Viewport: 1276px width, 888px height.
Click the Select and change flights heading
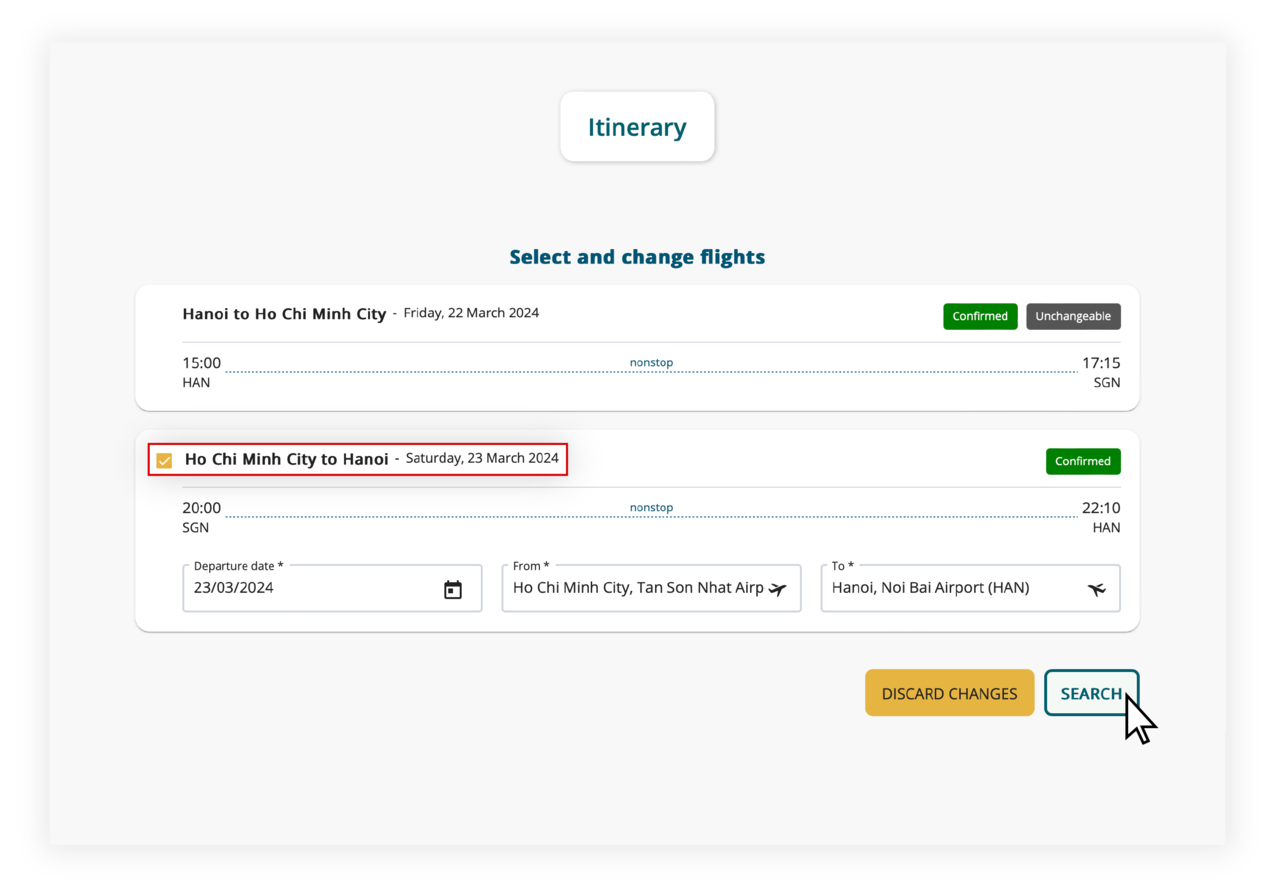pos(637,257)
